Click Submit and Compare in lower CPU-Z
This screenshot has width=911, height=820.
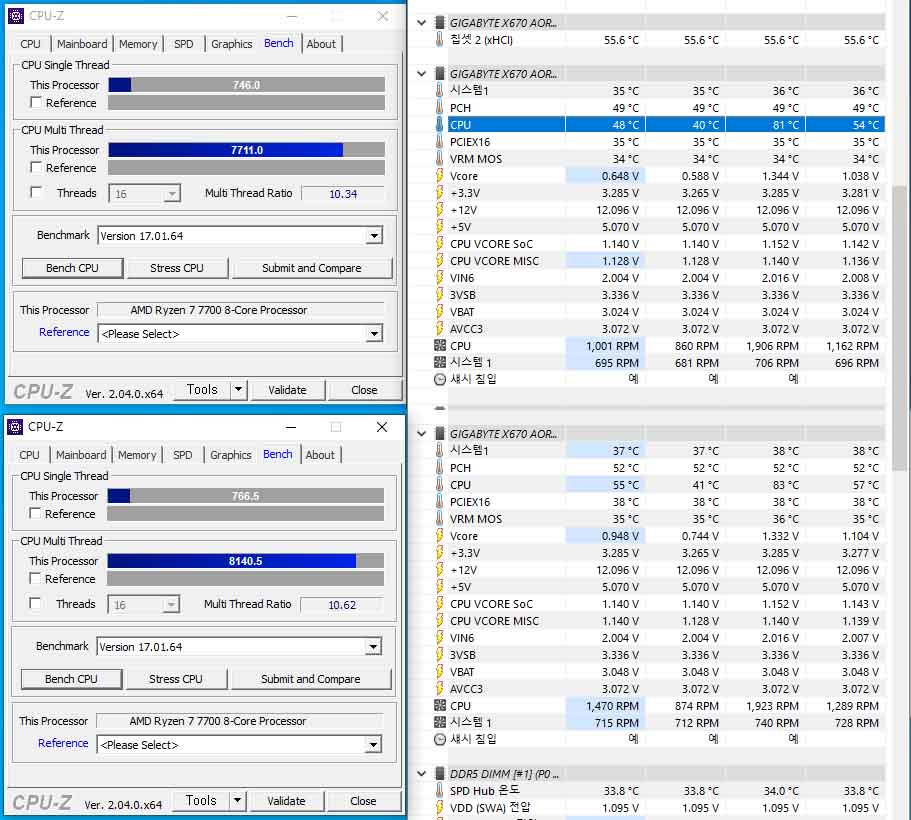311,679
